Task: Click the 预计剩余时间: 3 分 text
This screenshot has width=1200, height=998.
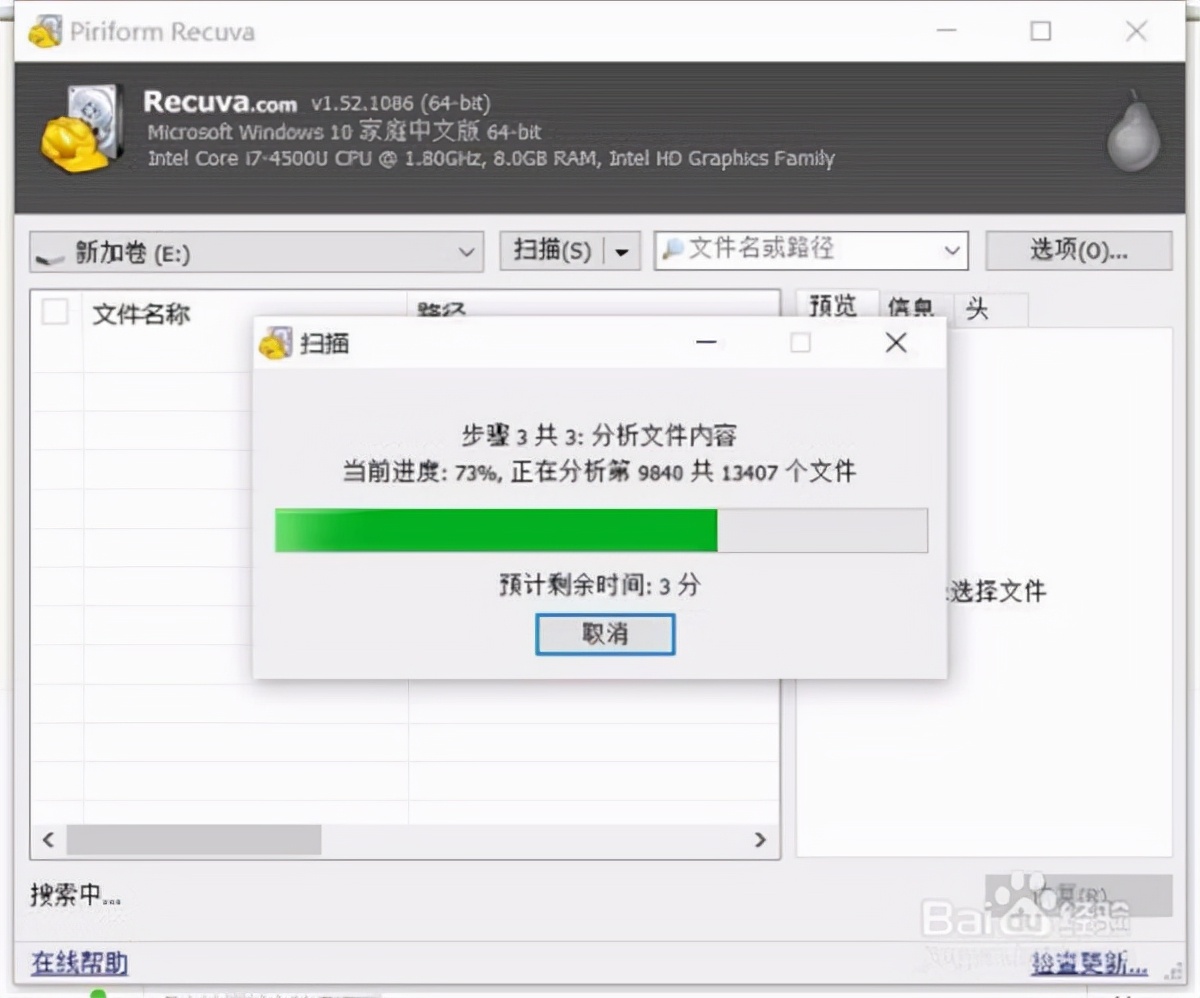Action: click(x=599, y=585)
